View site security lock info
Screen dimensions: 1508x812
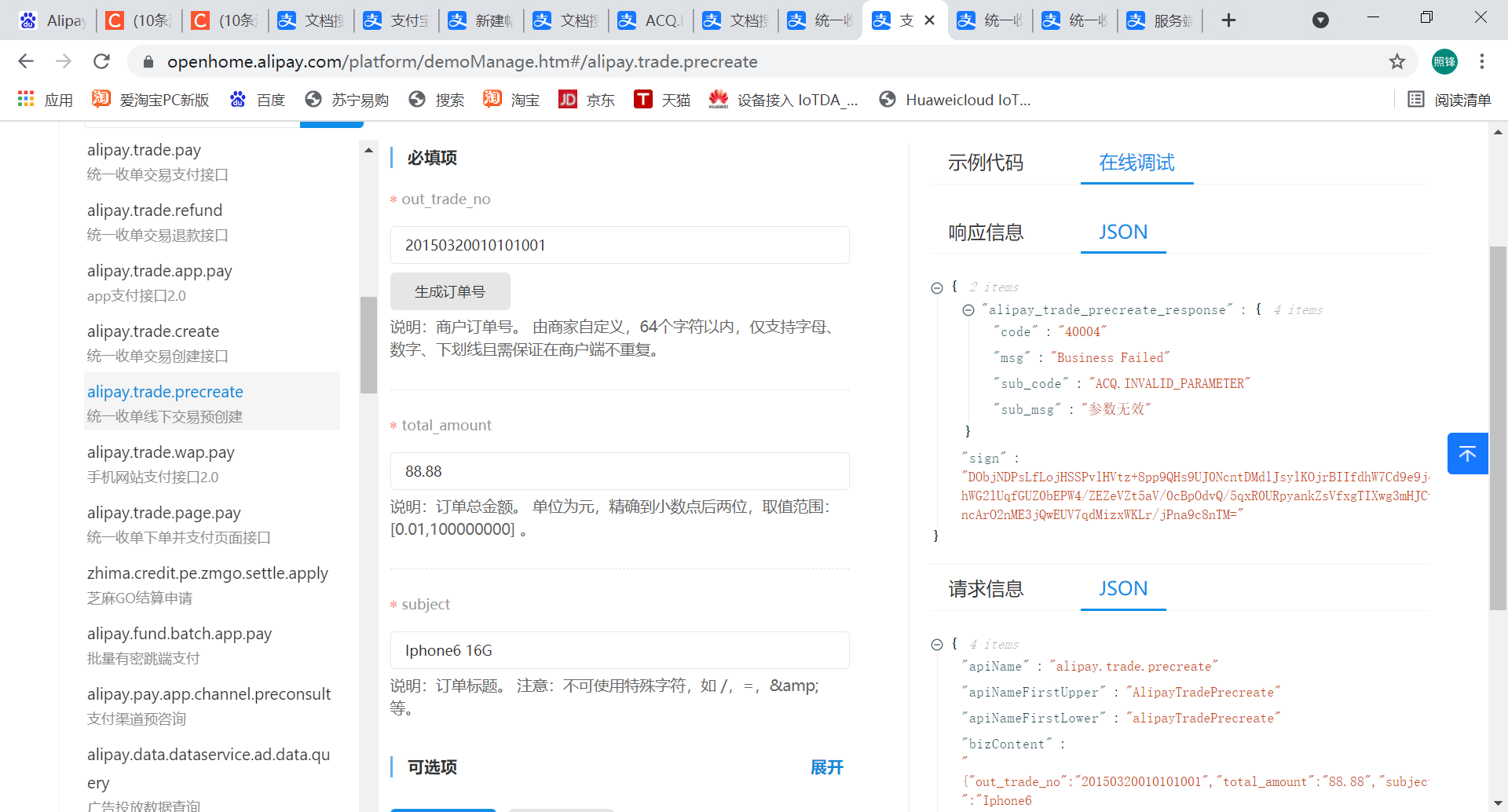click(x=148, y=61)
